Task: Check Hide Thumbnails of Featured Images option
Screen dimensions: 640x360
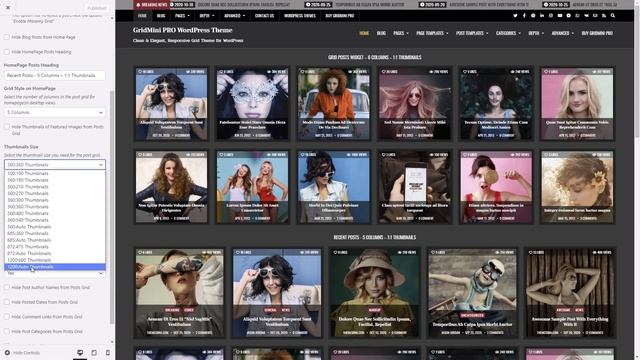Action: click(x=7, y=127)
